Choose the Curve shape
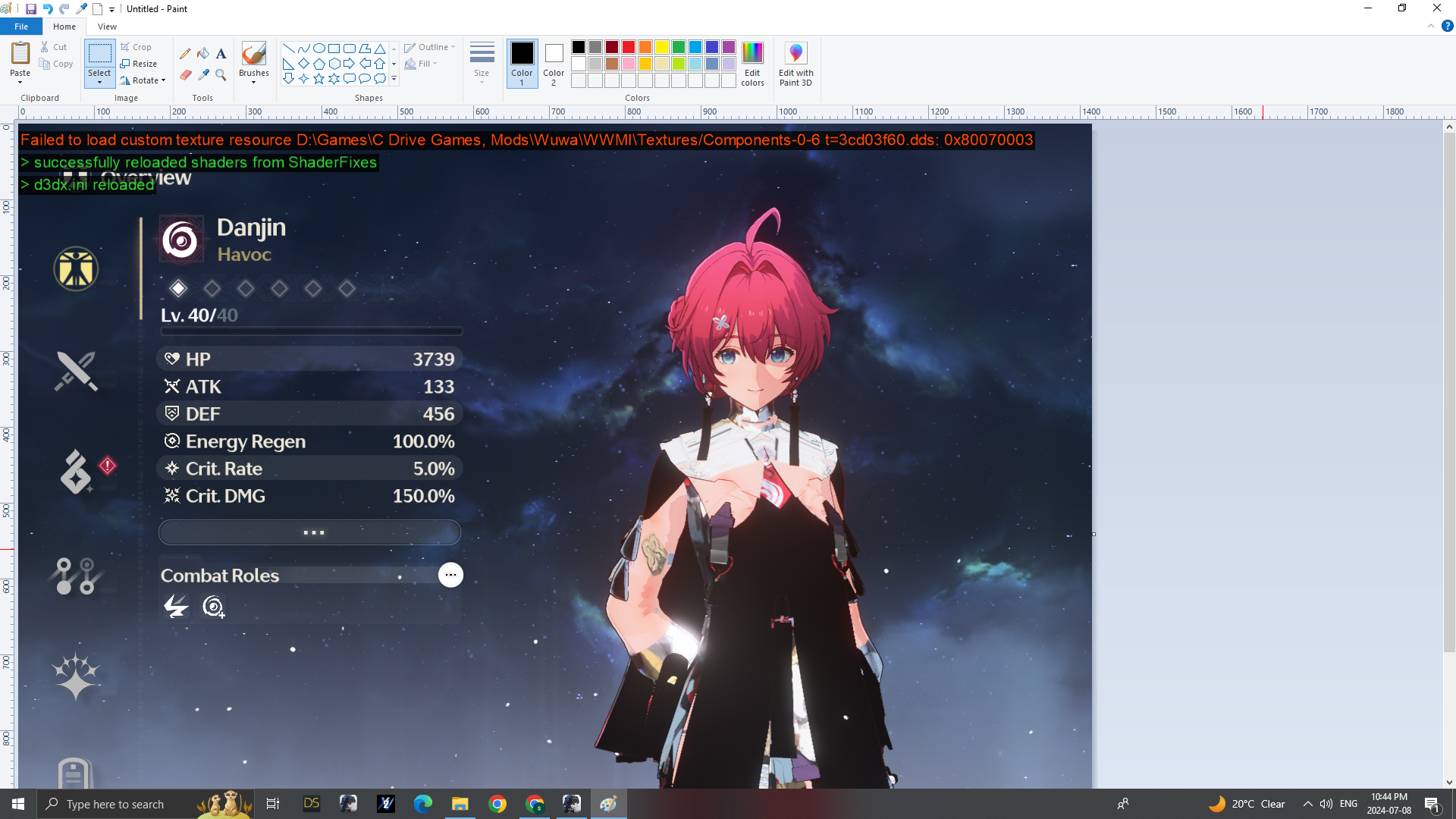The image size is (1456, 819). (303, 48)
